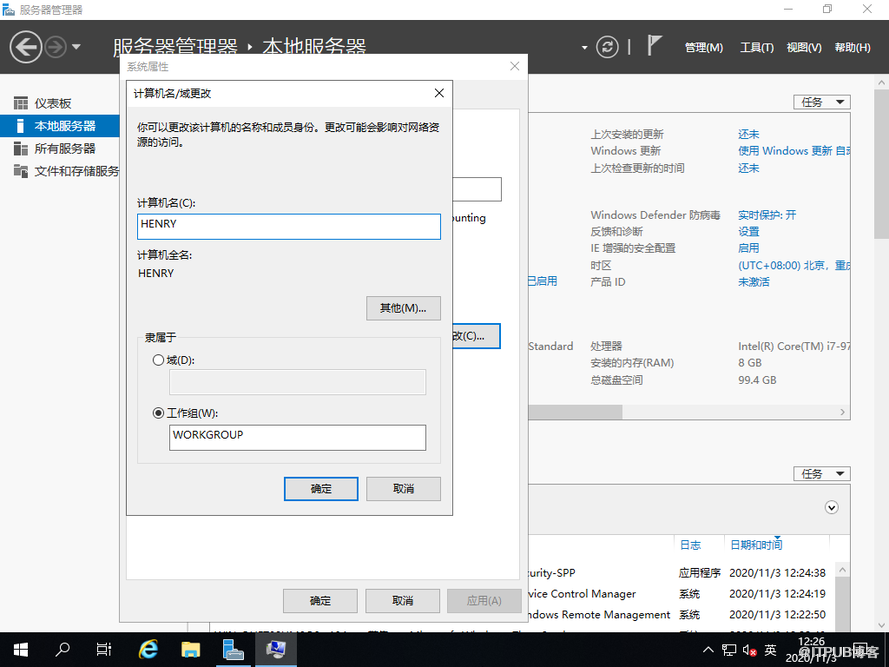Click the back navigation arrow icon

pos(26,47)
